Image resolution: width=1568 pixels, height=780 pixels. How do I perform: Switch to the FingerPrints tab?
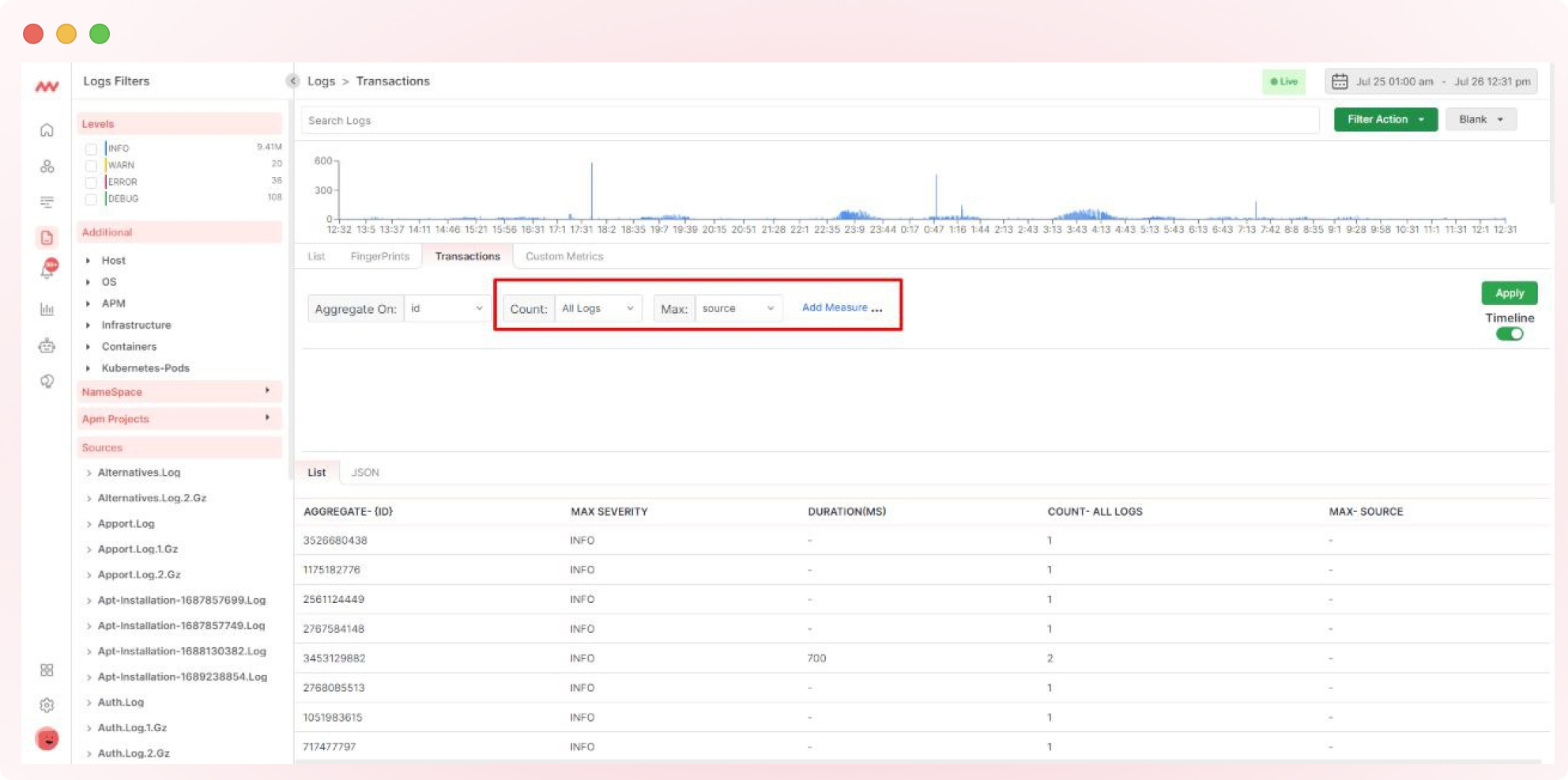pos(380,256)
